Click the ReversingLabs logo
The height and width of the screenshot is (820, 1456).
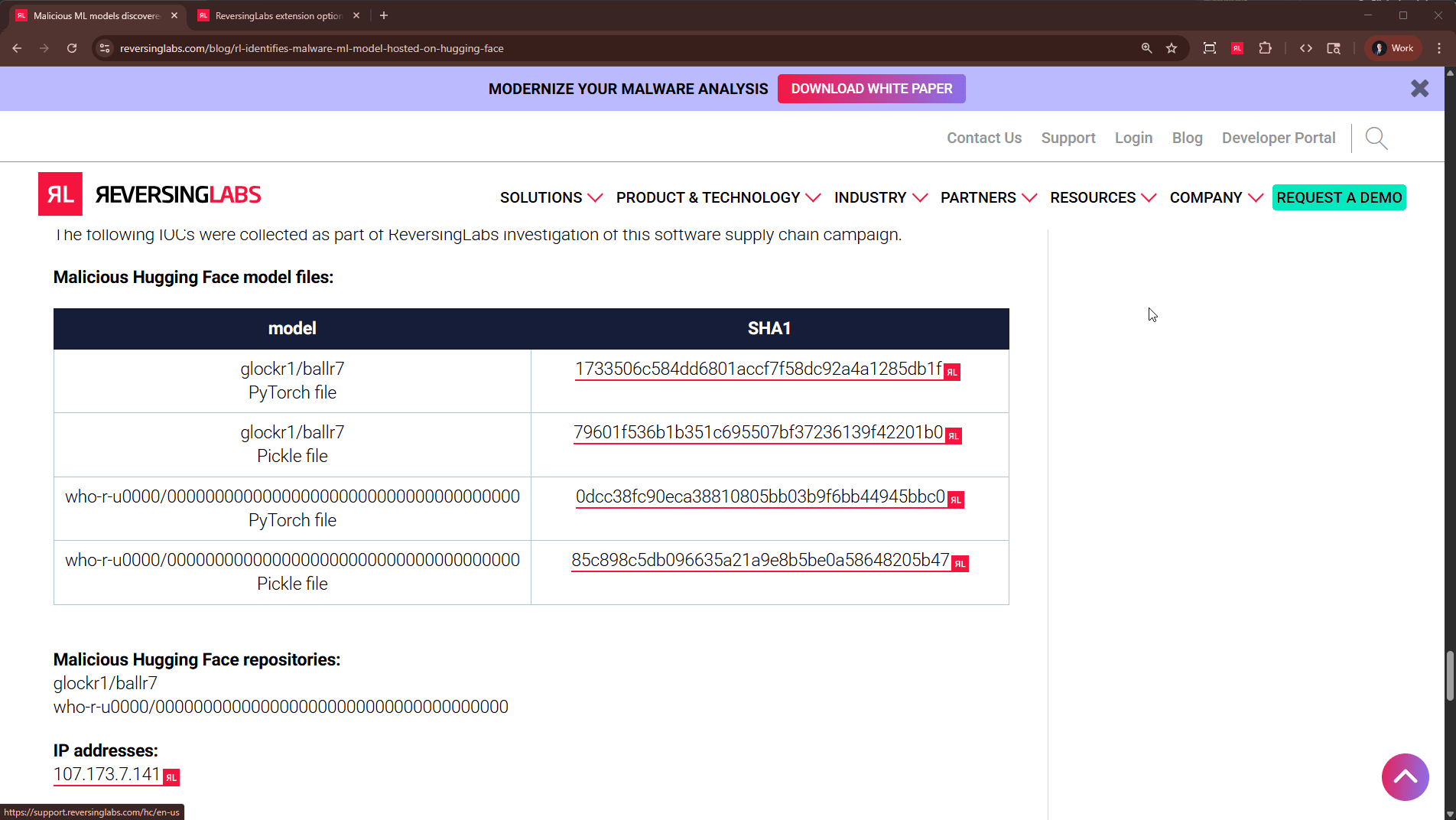(150, 194)
